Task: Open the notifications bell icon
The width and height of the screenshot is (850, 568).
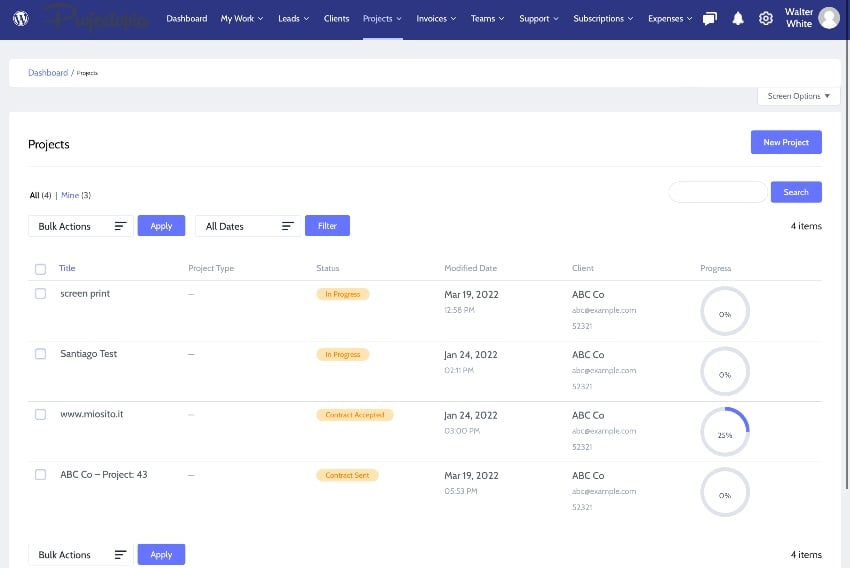Action: point(738,19)
